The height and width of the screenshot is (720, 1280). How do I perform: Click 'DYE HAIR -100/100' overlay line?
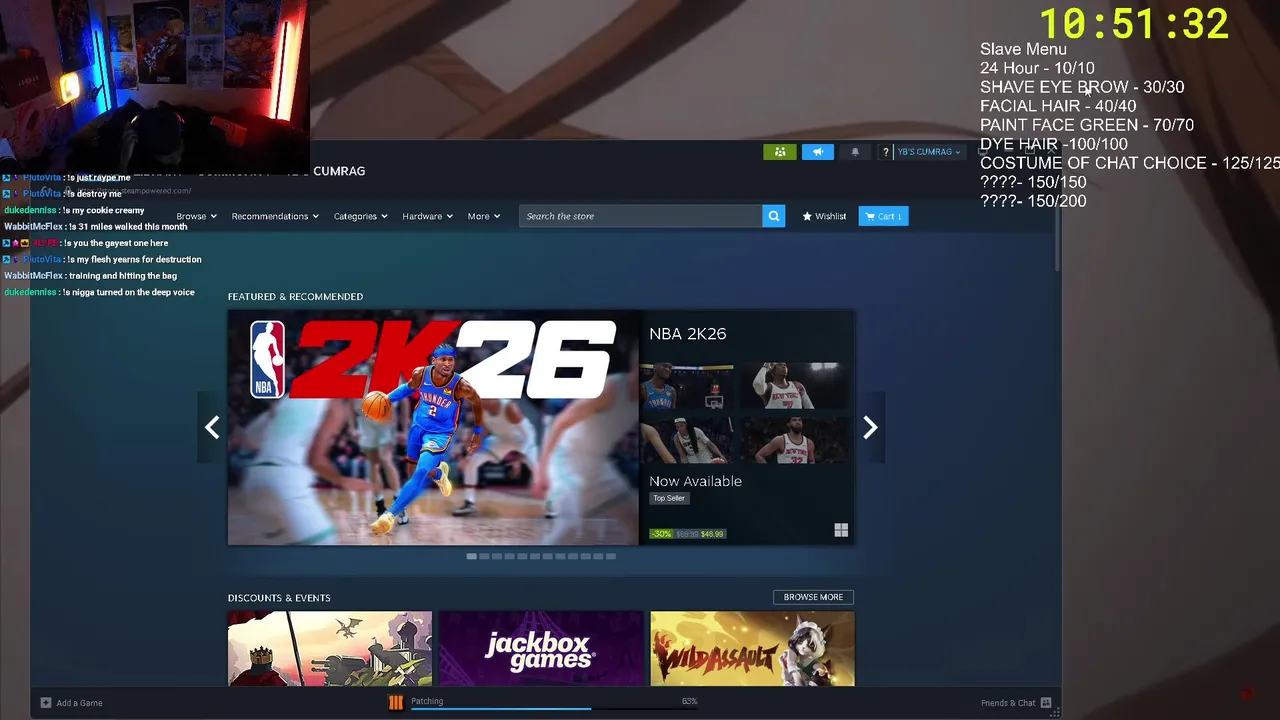[x=1054, y=144]
